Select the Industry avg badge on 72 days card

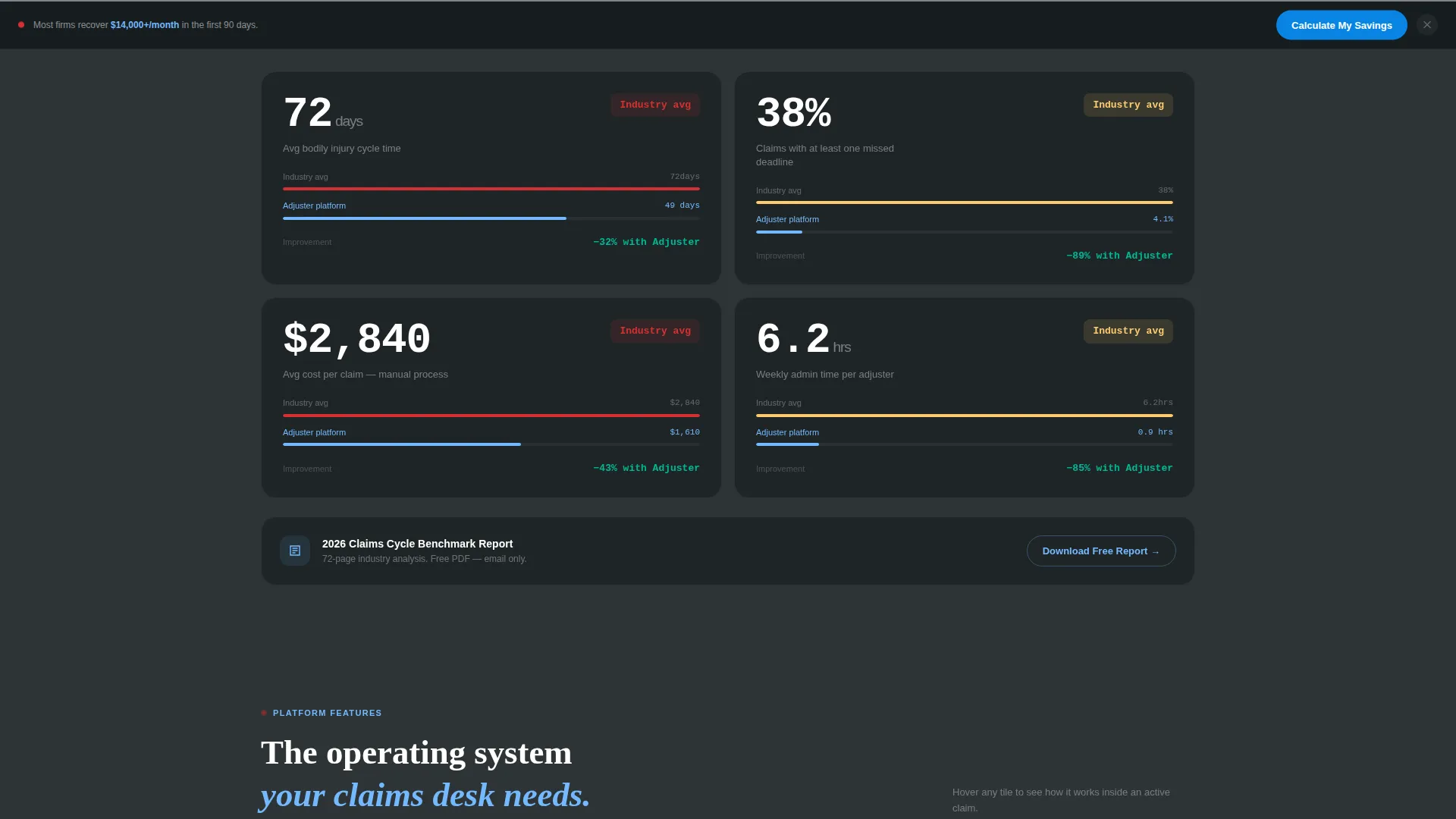tap(655, 105)
